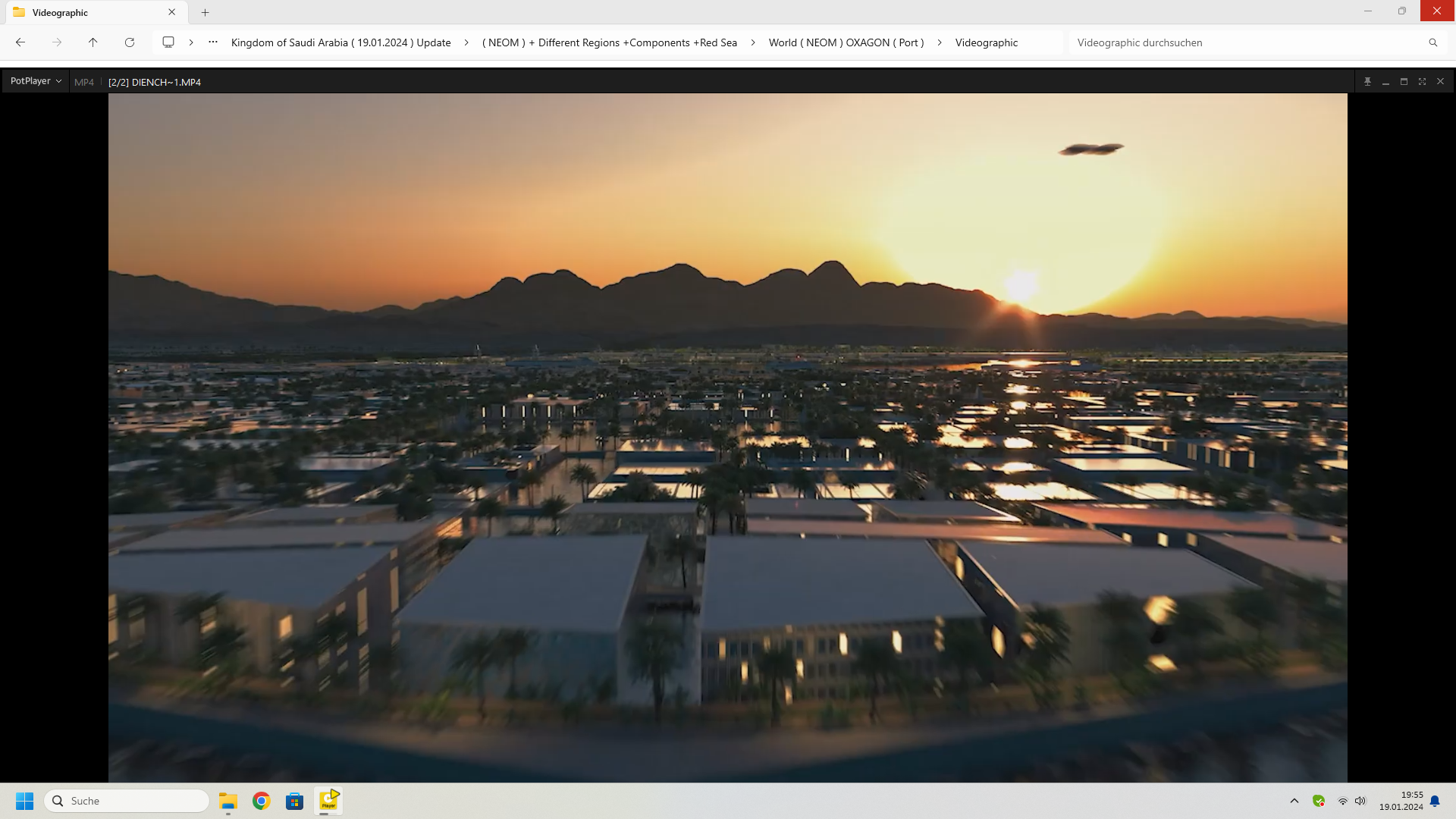Open Microsoft Store from the taskbar

click(295, 801)
